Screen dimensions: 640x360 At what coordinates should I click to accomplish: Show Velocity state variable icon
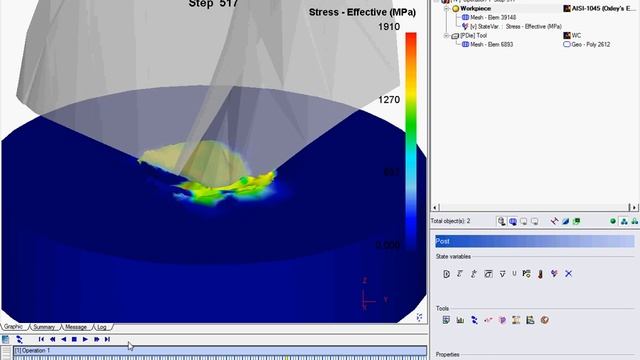502,274
